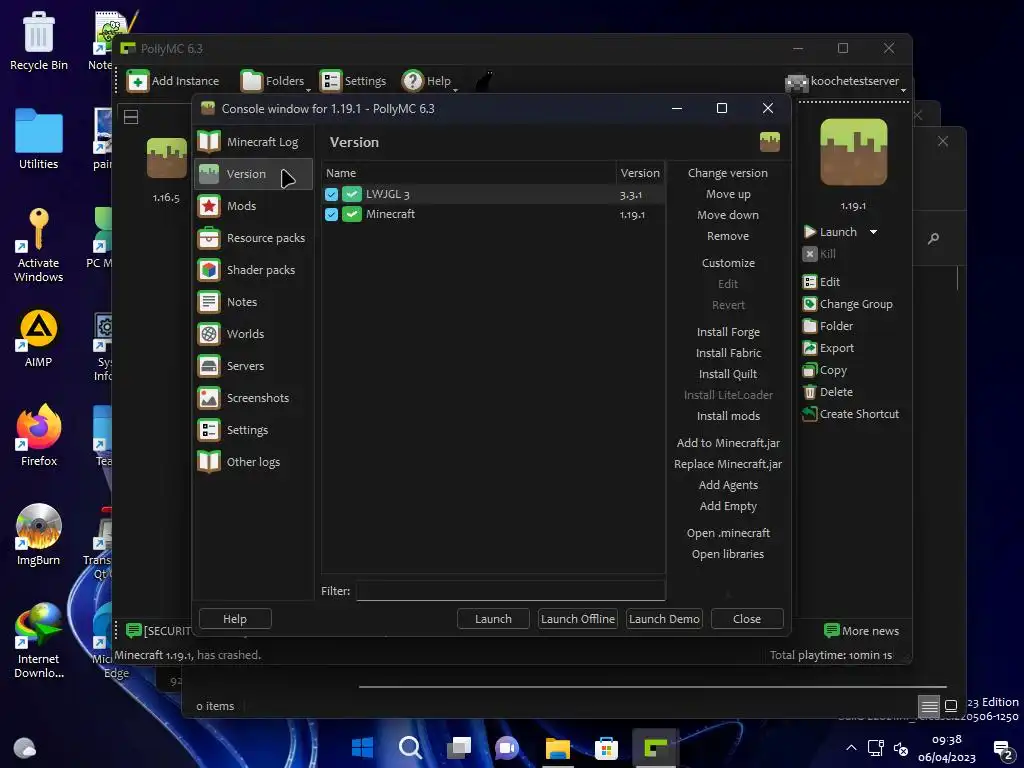Click the Servers icon in sidebar
This screenshot has width=1024, height=768.
209,366
